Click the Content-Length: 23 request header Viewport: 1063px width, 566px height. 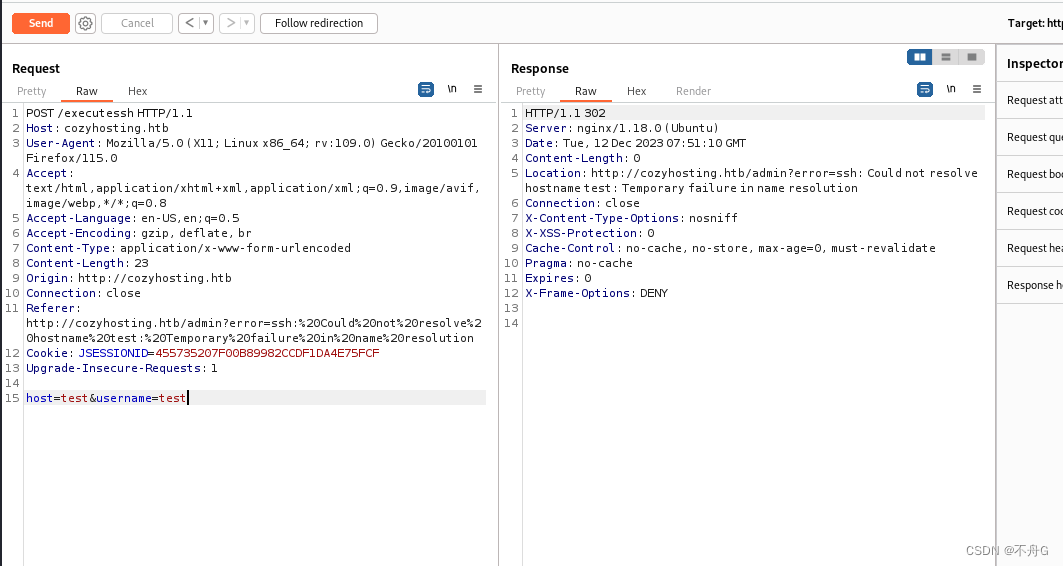click(87, 263)
